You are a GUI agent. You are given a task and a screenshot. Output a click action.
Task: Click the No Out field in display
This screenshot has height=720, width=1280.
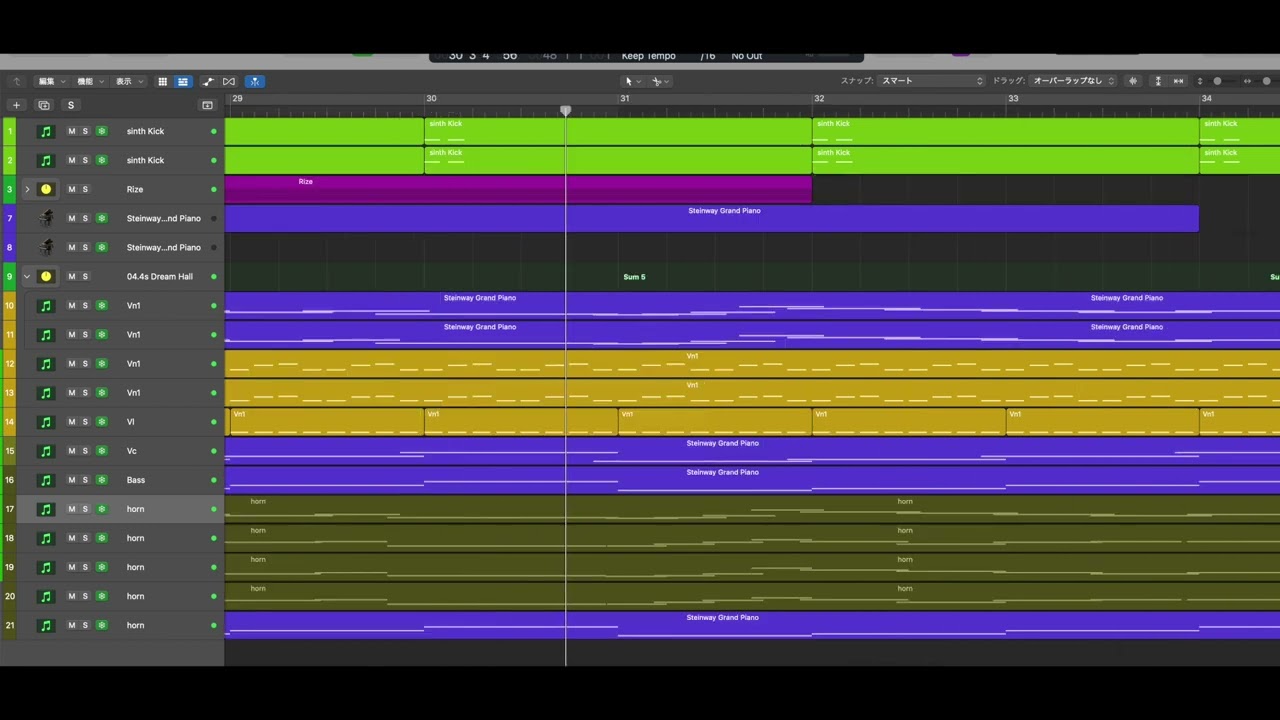point(746,56)
